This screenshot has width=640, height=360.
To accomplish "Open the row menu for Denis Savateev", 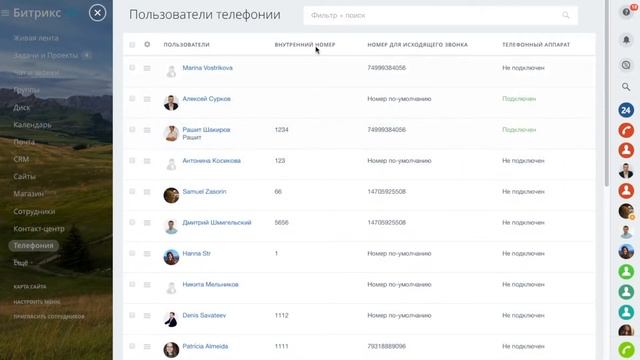I will pyautogui.click(x=147, y=316).
